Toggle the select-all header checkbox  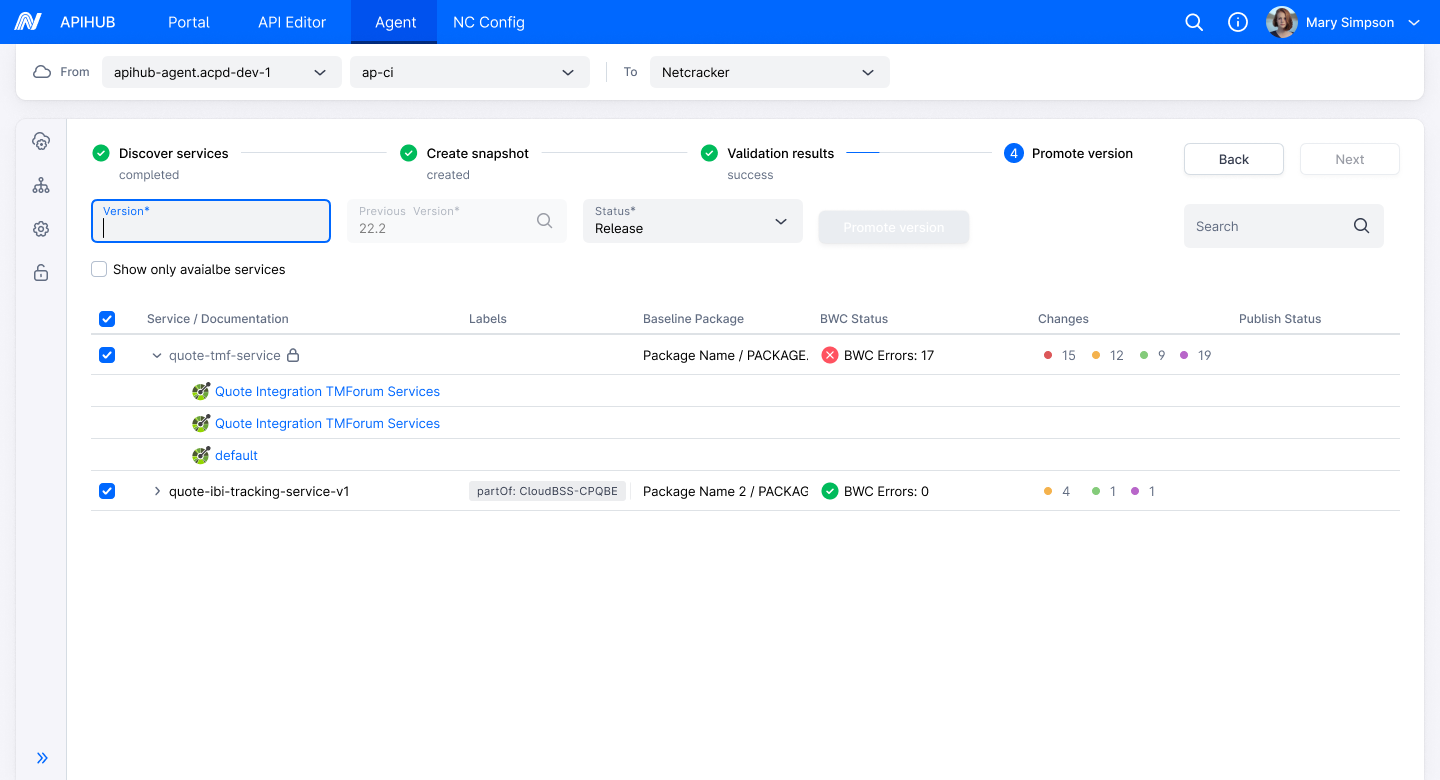[x=107, y=319]
